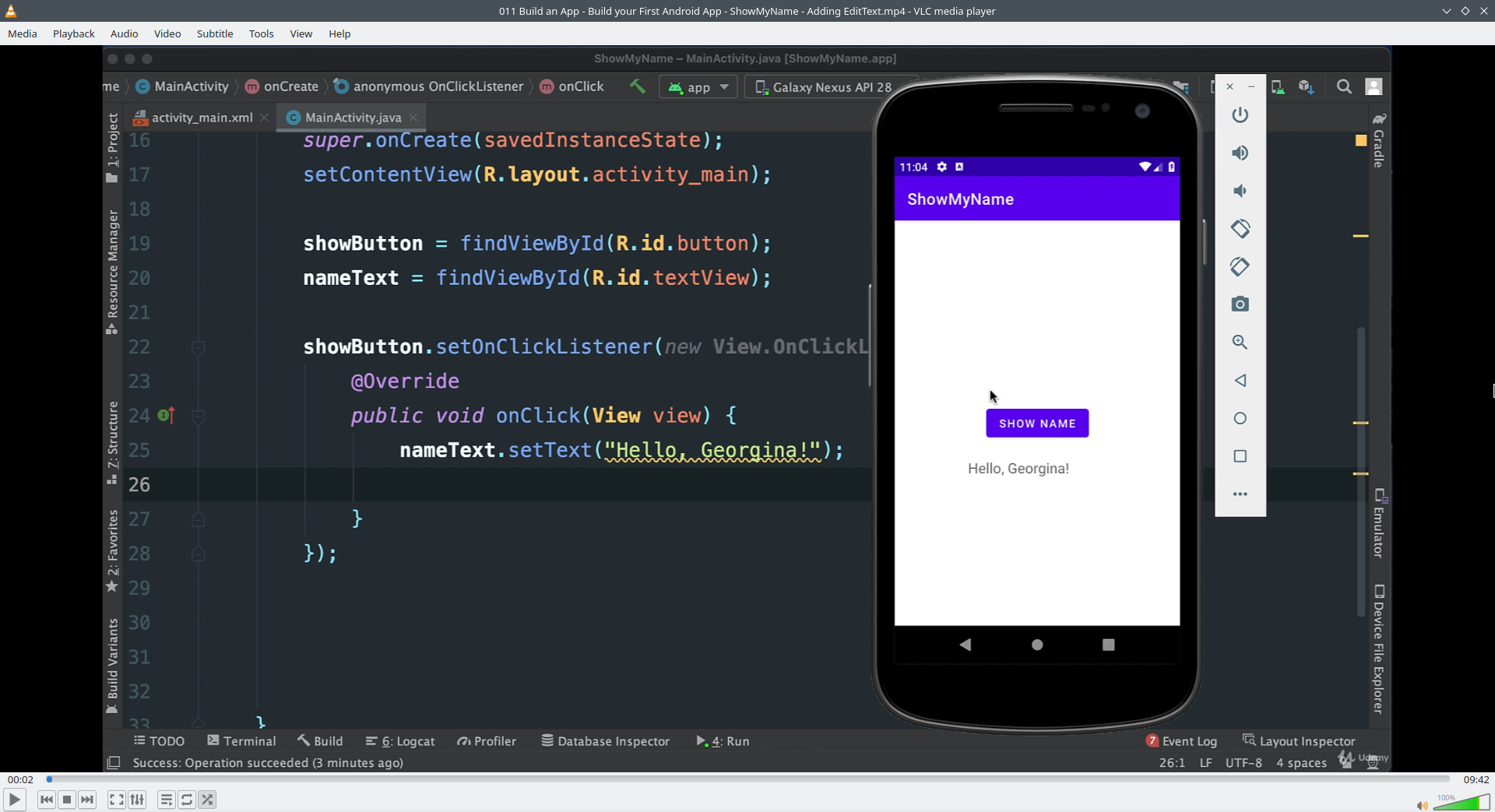This screenshot has width=1495, height=812.
Task: Click the user account avatar icon
Action: pos(1374,86)
